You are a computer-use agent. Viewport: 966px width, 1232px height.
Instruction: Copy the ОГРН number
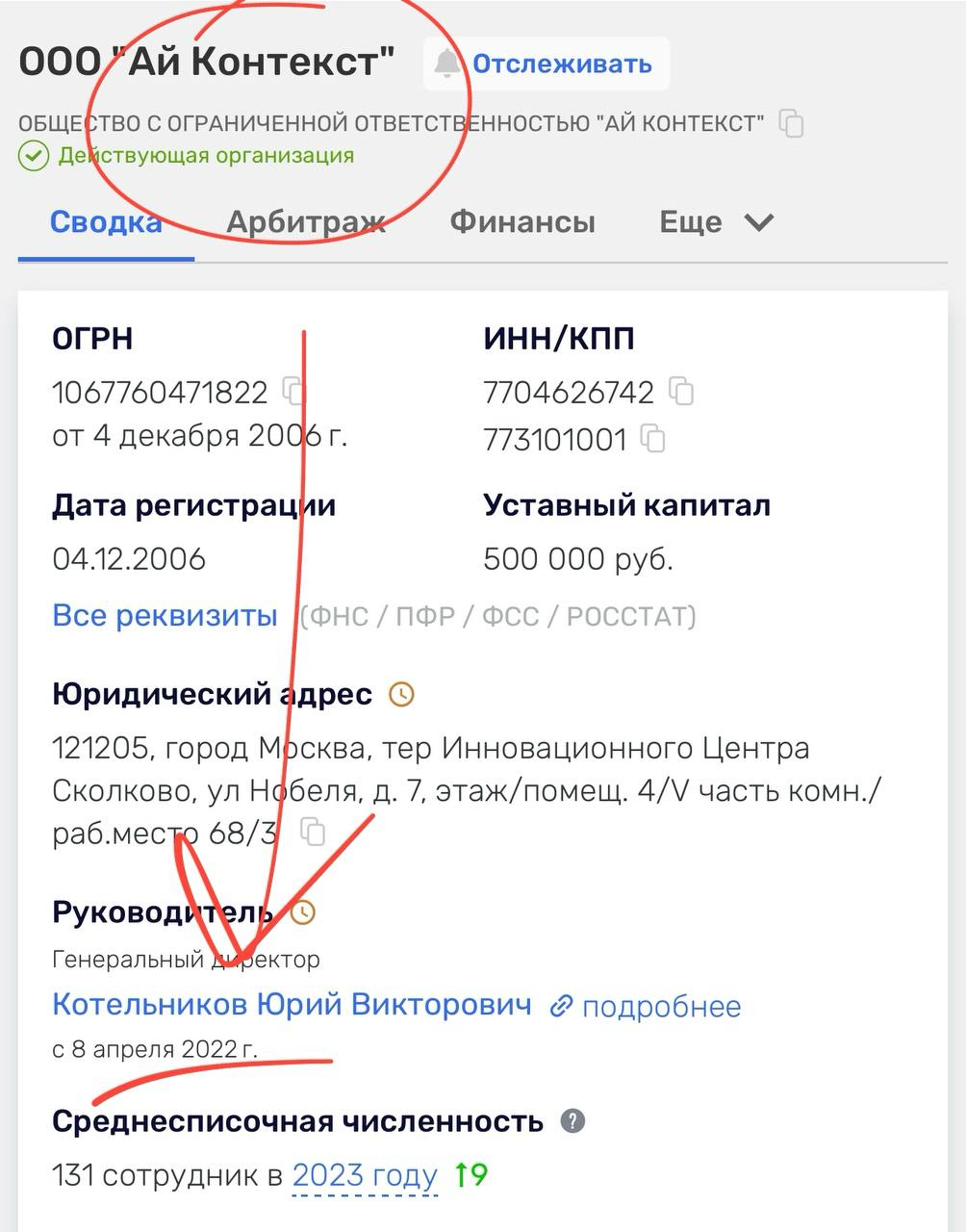293,391
